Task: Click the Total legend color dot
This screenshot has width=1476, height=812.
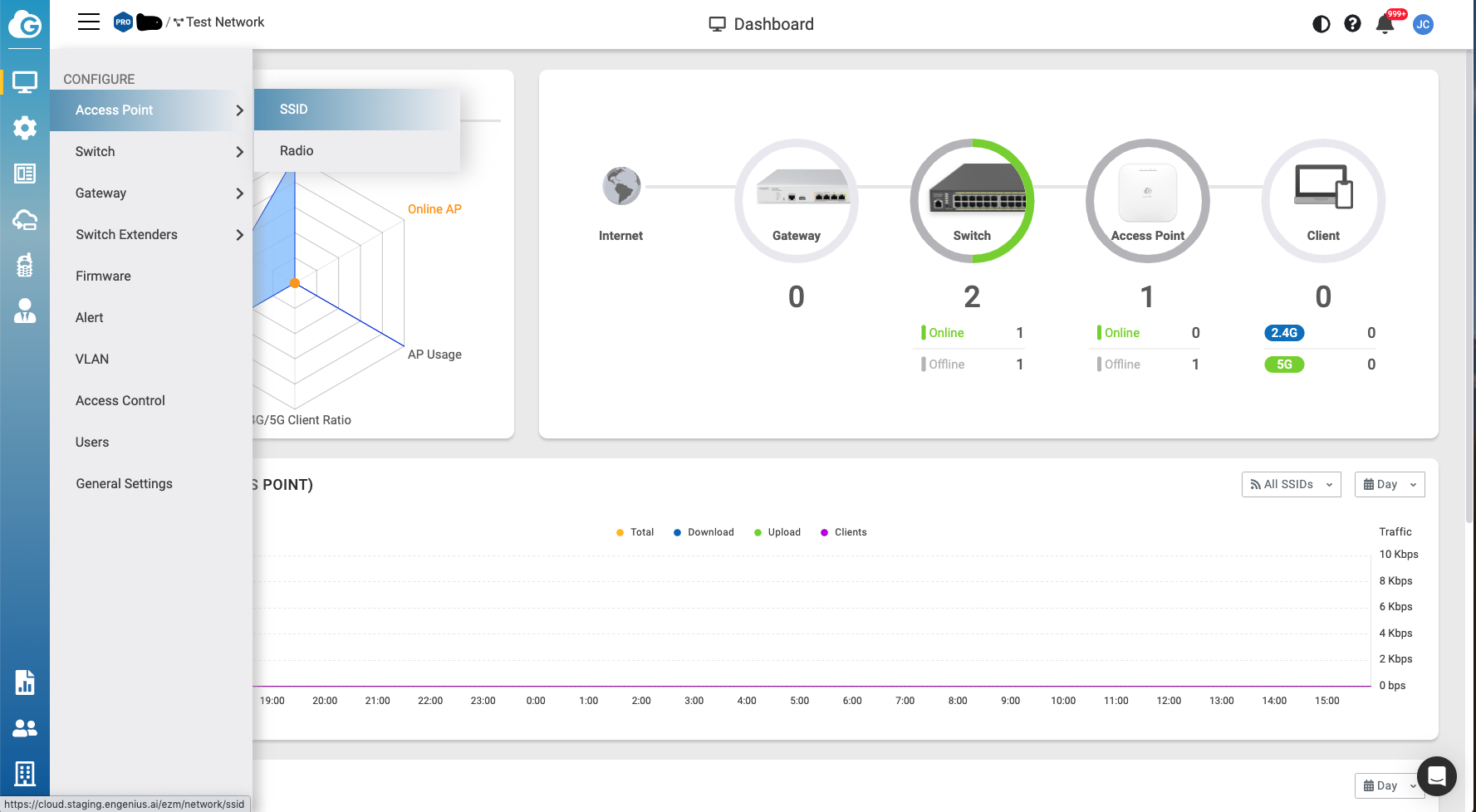Action: pyautogui.click(x=620, y=533)
